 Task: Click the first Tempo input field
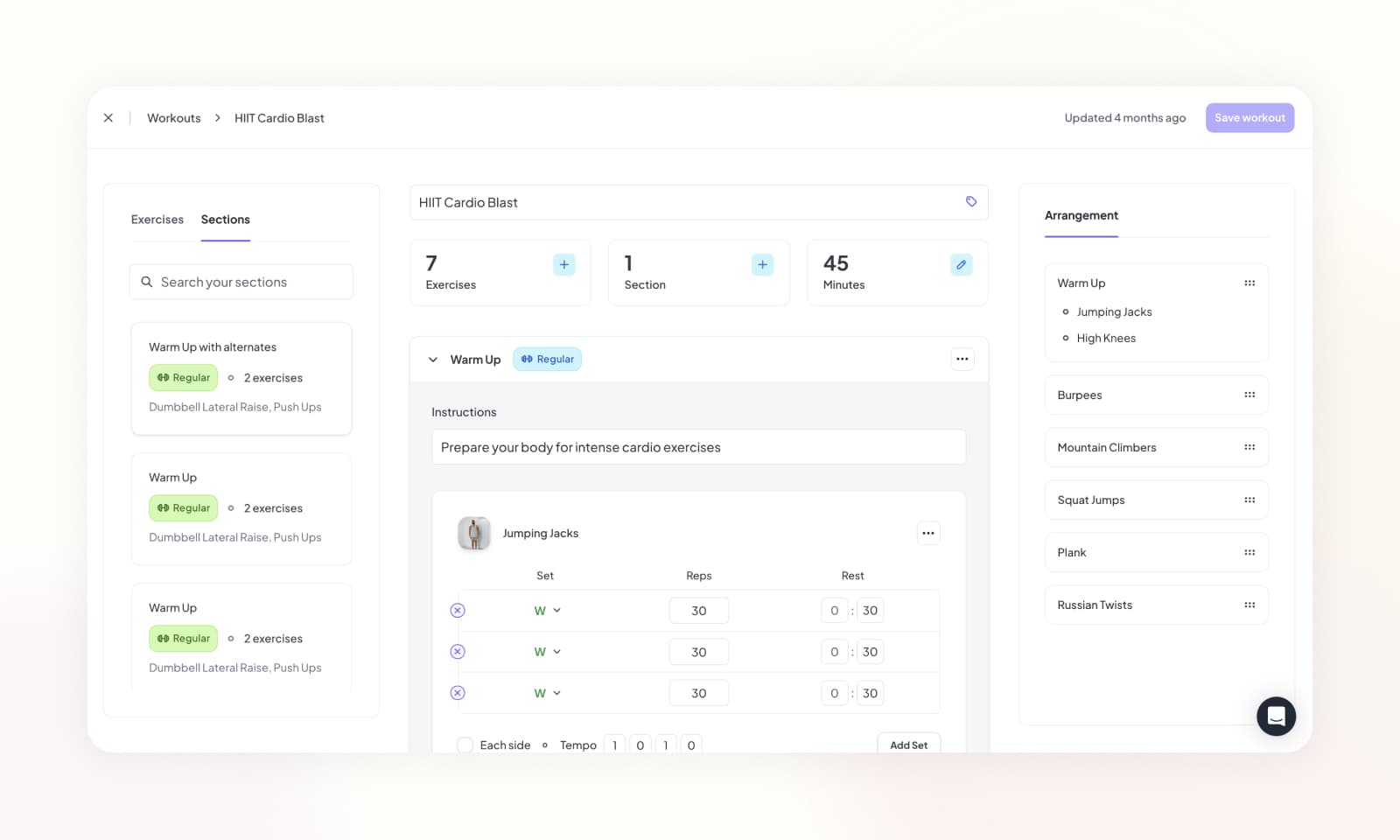615,745
